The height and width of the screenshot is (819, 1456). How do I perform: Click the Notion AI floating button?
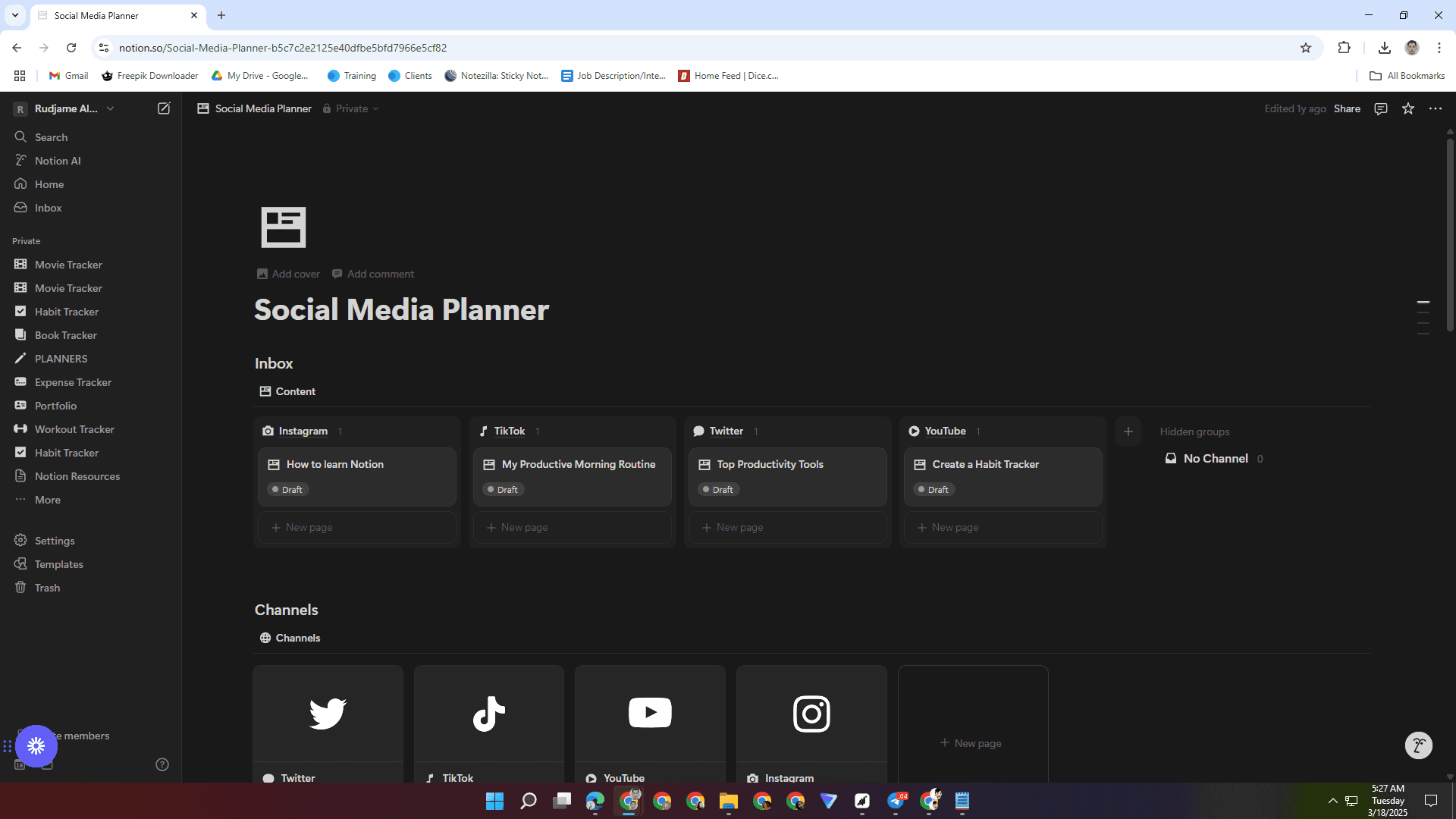point(1418,745)
